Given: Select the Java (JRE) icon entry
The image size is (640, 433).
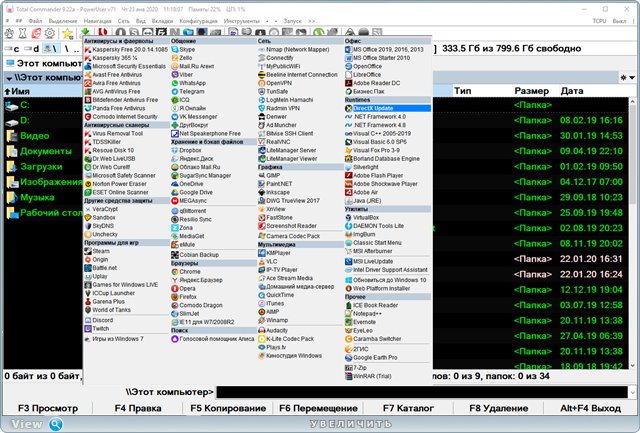Looking at the screenshot, I should [349, 201].
